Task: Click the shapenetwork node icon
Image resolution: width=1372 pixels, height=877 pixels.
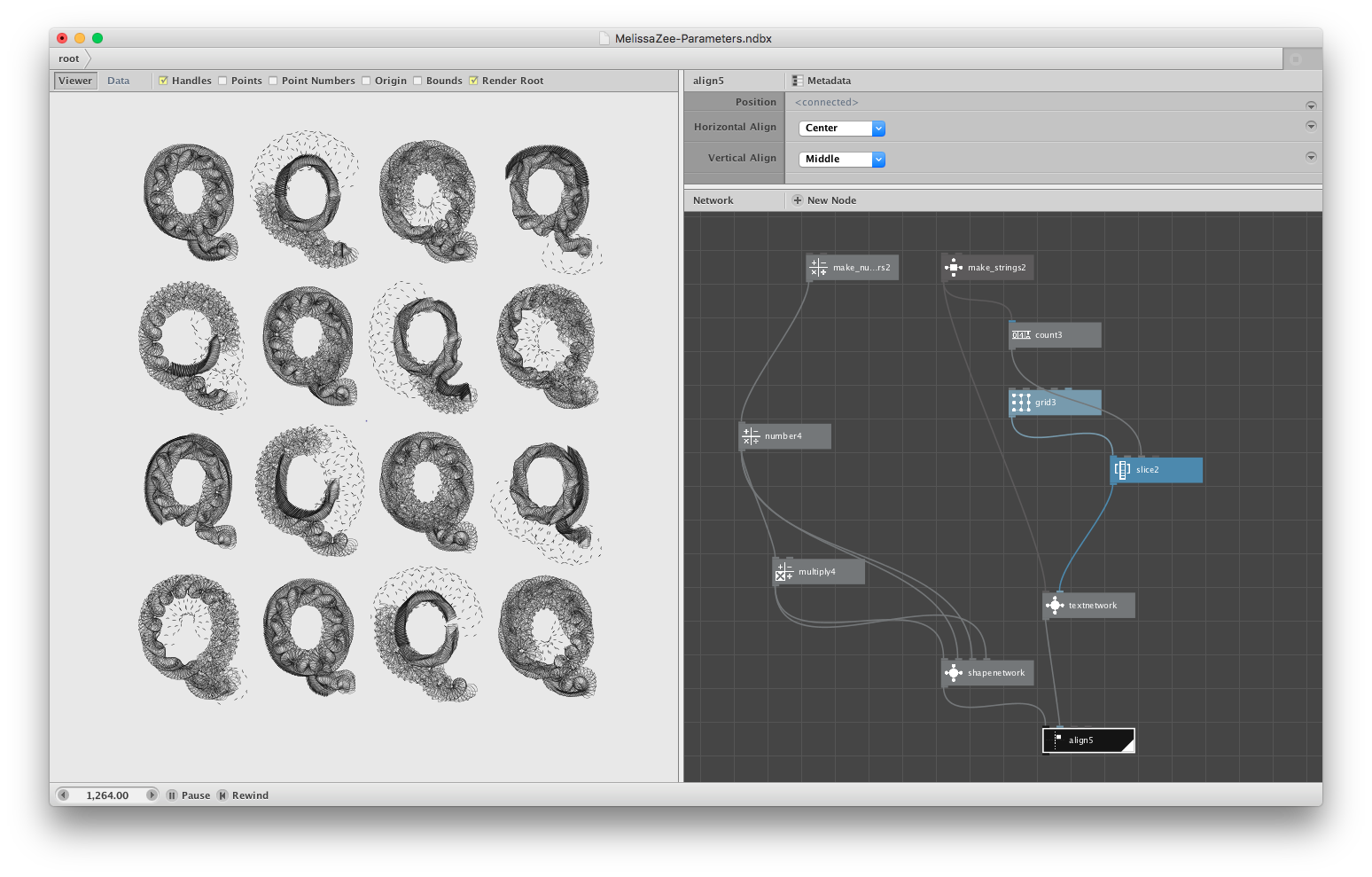Action: (954, 673)
